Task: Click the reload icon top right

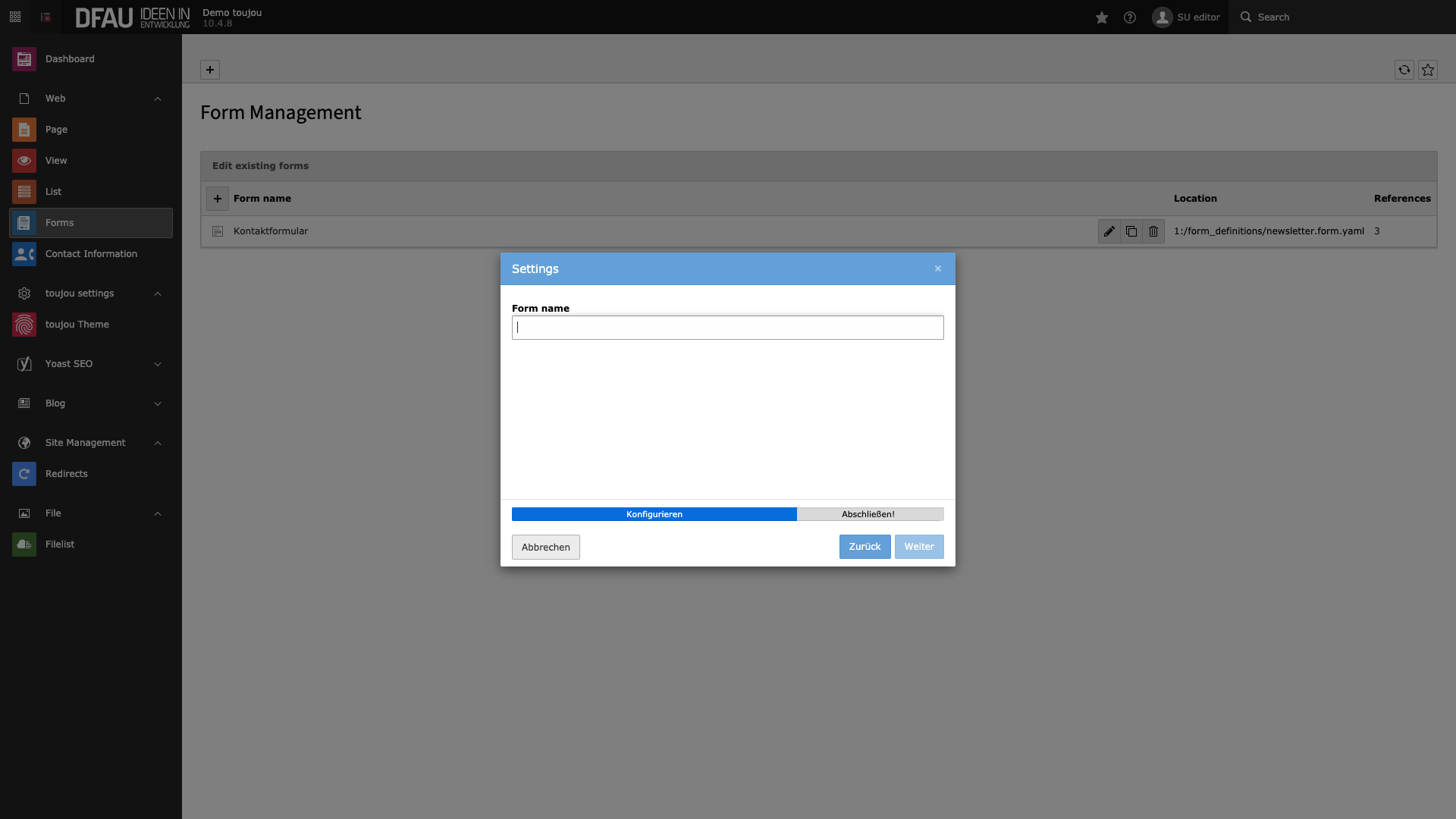Action: 1404,70
